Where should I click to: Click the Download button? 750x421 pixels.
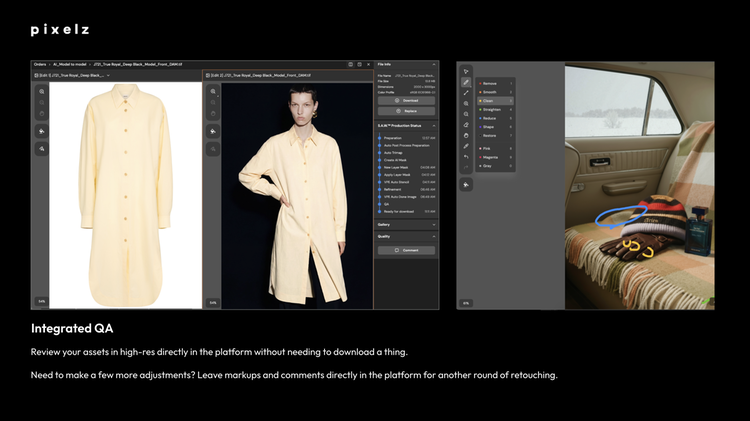(x=406, y=101)
